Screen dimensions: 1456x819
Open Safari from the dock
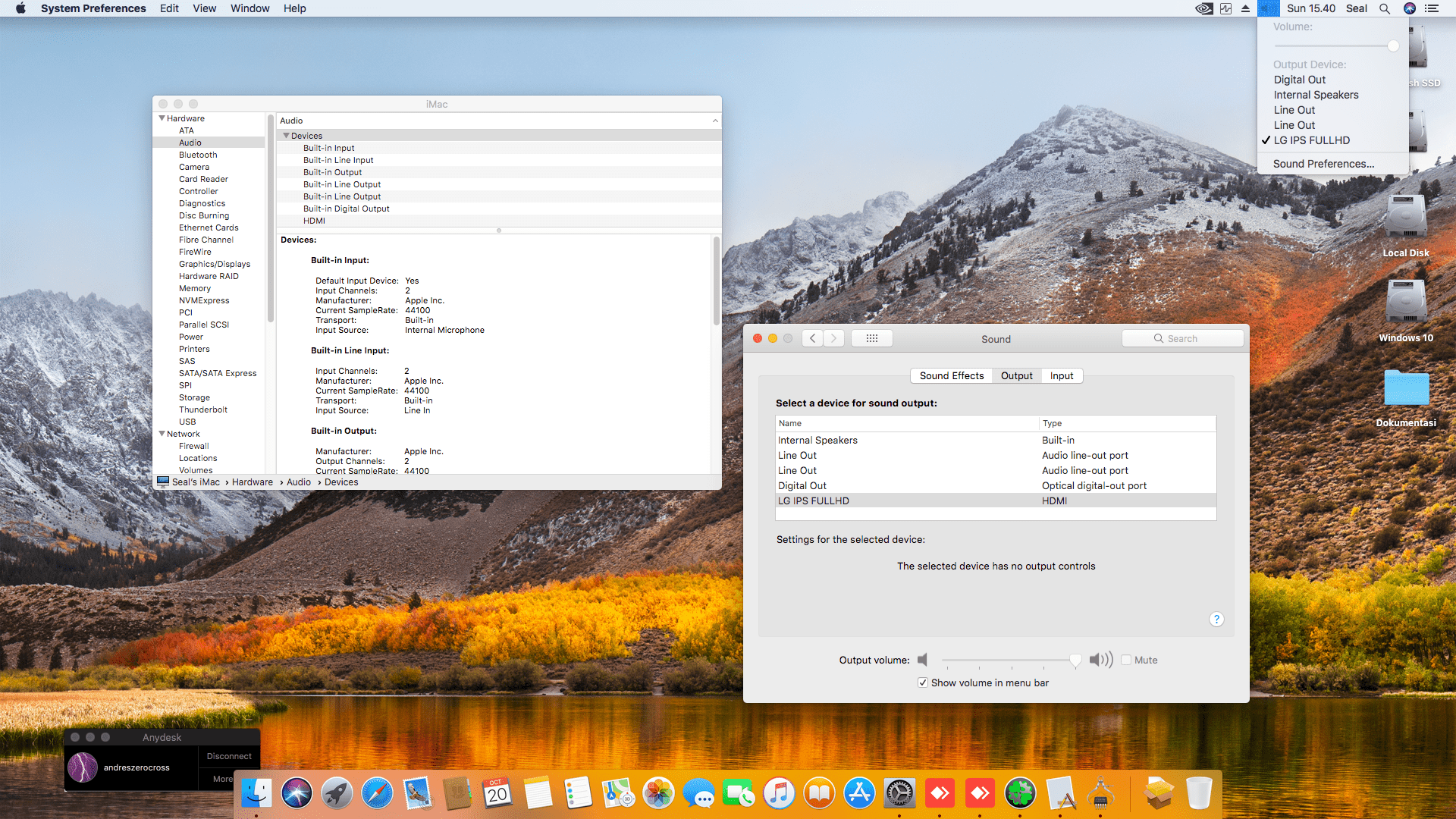pyautogui.click(x=377, y=793)
